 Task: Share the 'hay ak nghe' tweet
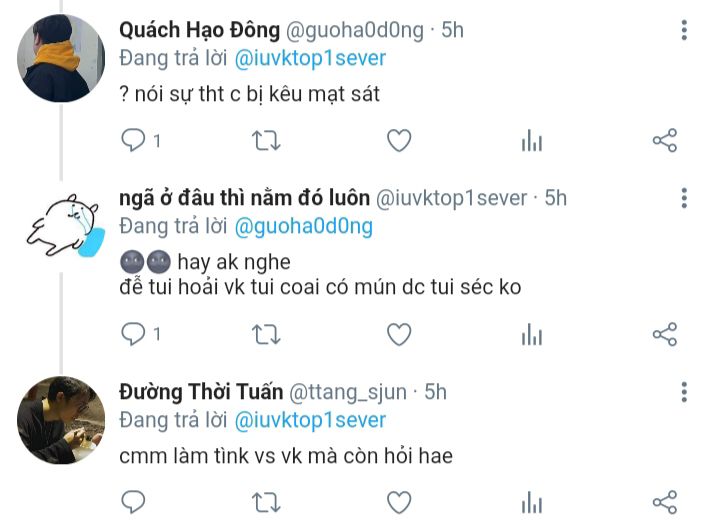click(x=665, y=334)
